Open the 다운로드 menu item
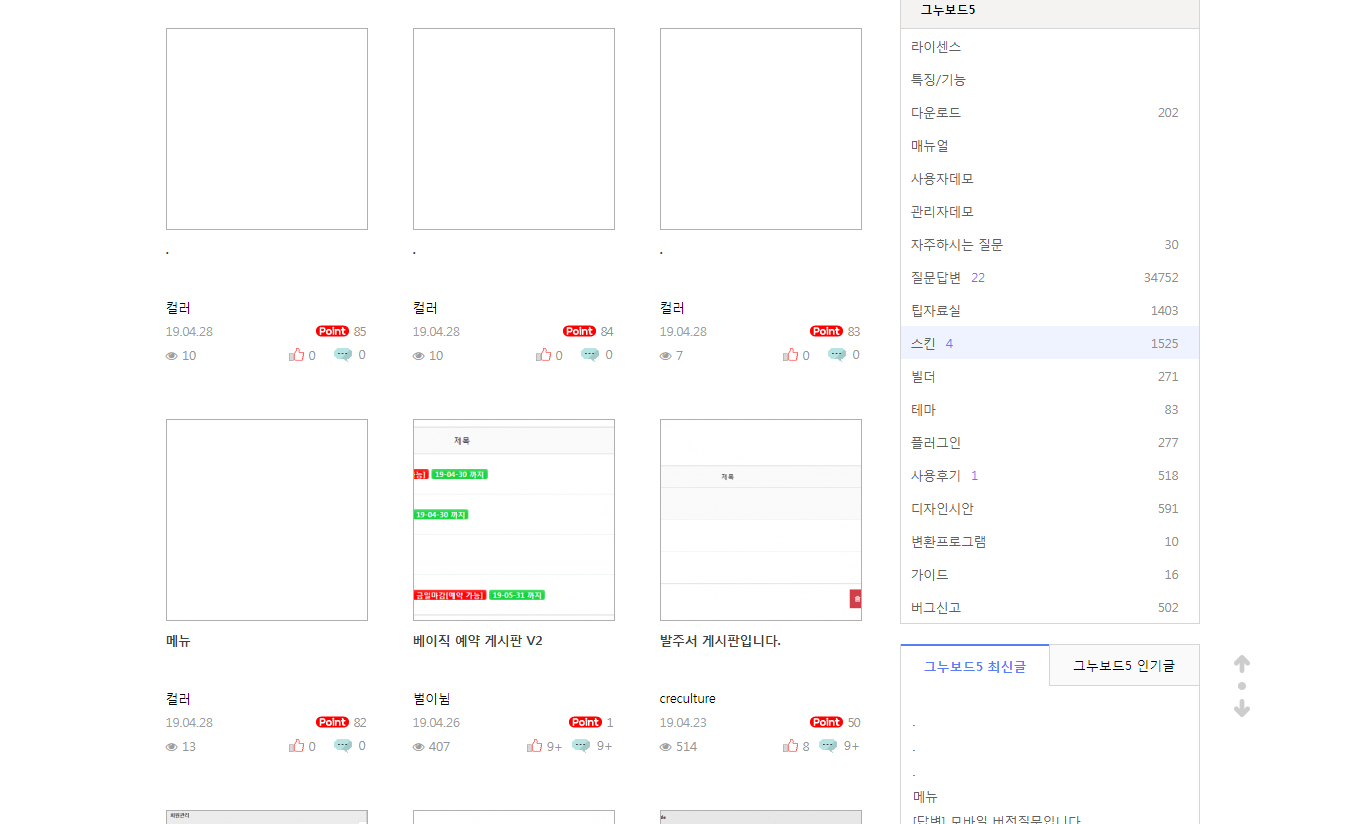The height and width of the screenshot is (824, 1348). point(936,113)
